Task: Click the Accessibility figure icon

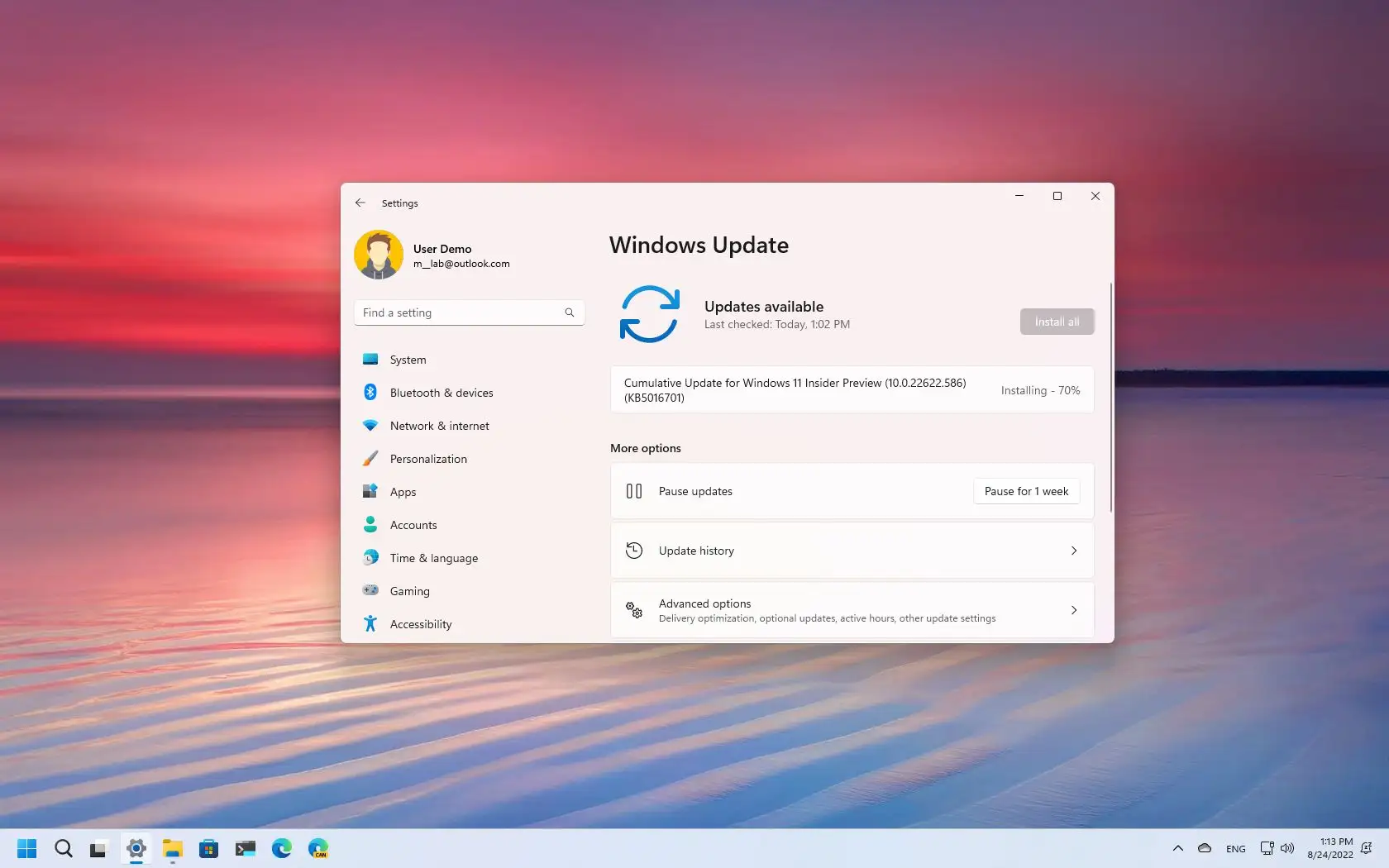Action: click(x=370, y=623)
